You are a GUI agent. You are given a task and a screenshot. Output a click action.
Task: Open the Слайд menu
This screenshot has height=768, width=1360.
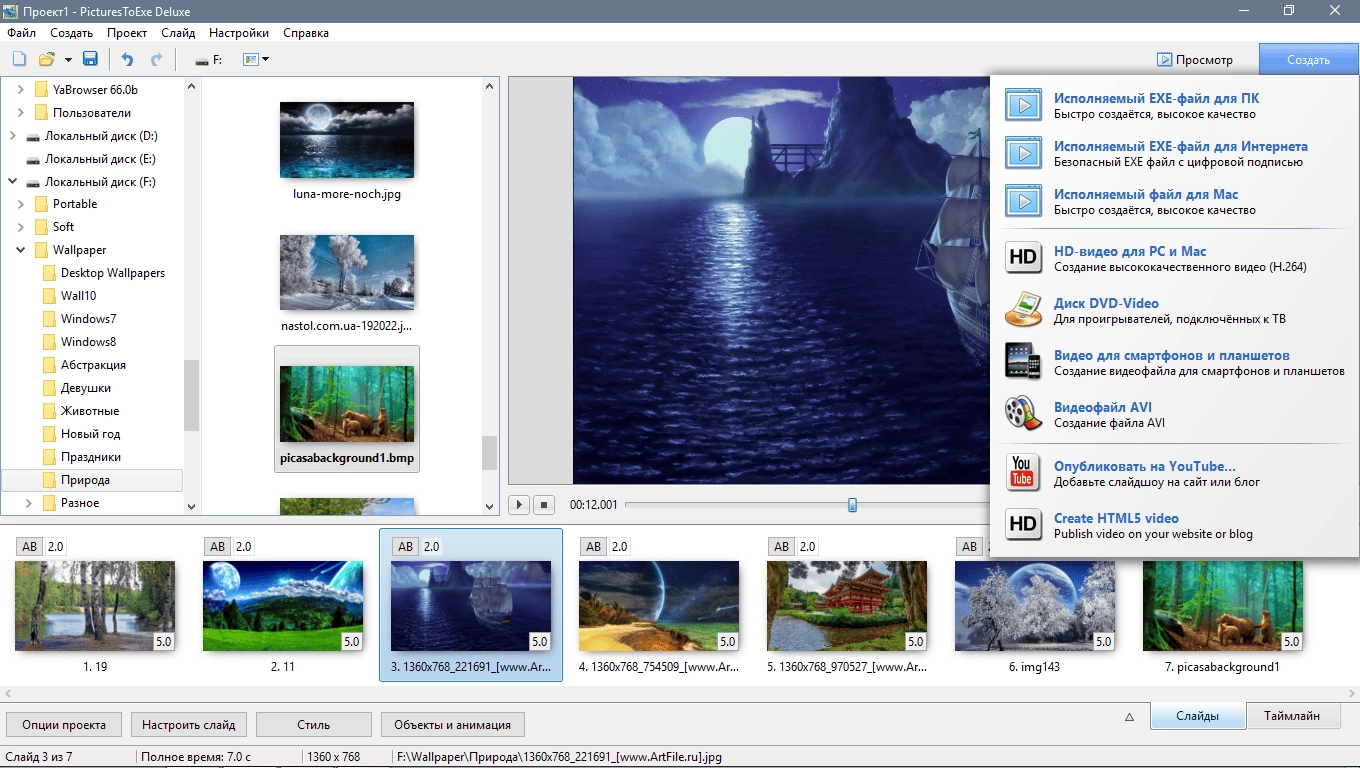click(x=178, y=33)
